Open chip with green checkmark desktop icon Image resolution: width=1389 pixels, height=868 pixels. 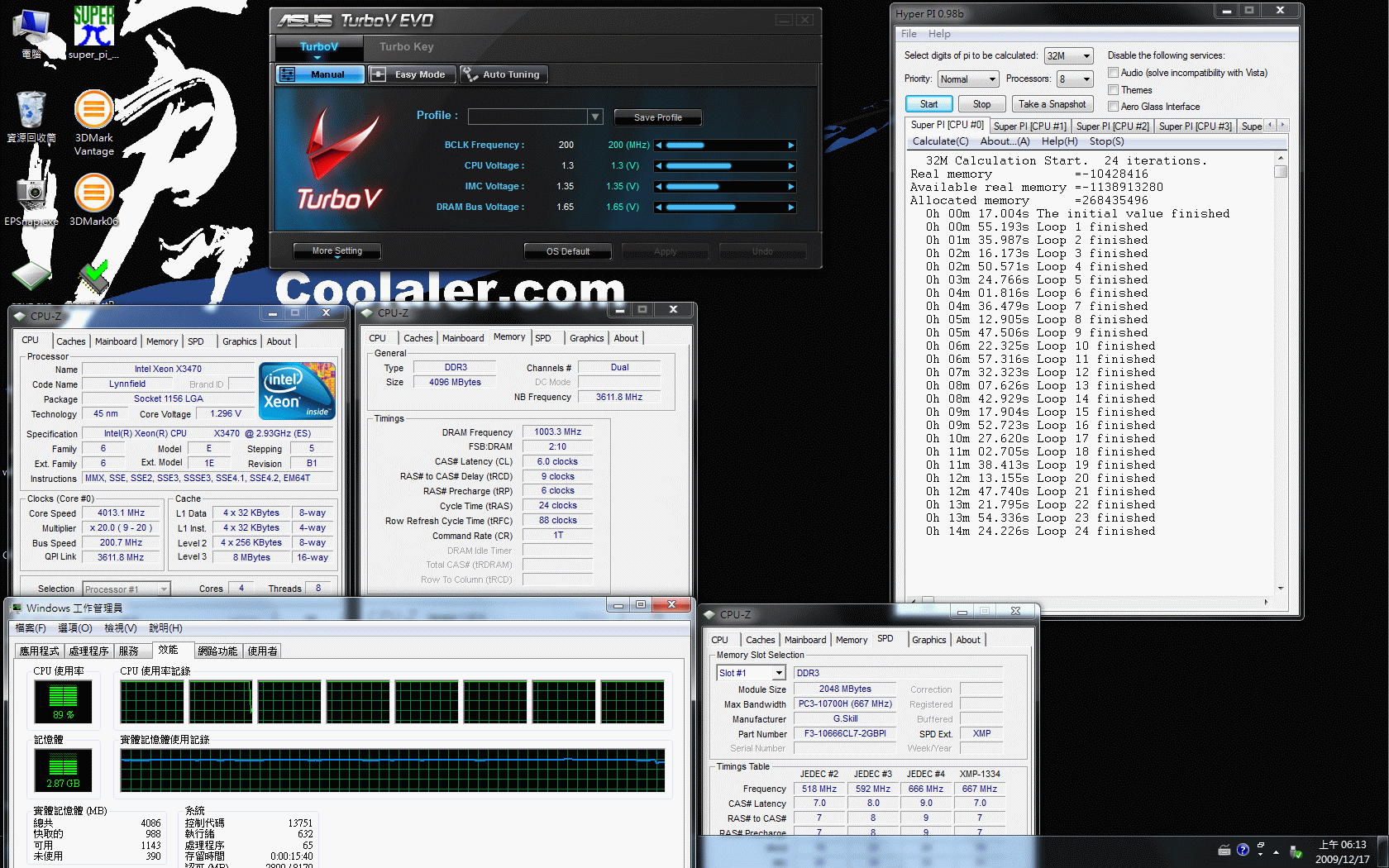pos(94,278)
